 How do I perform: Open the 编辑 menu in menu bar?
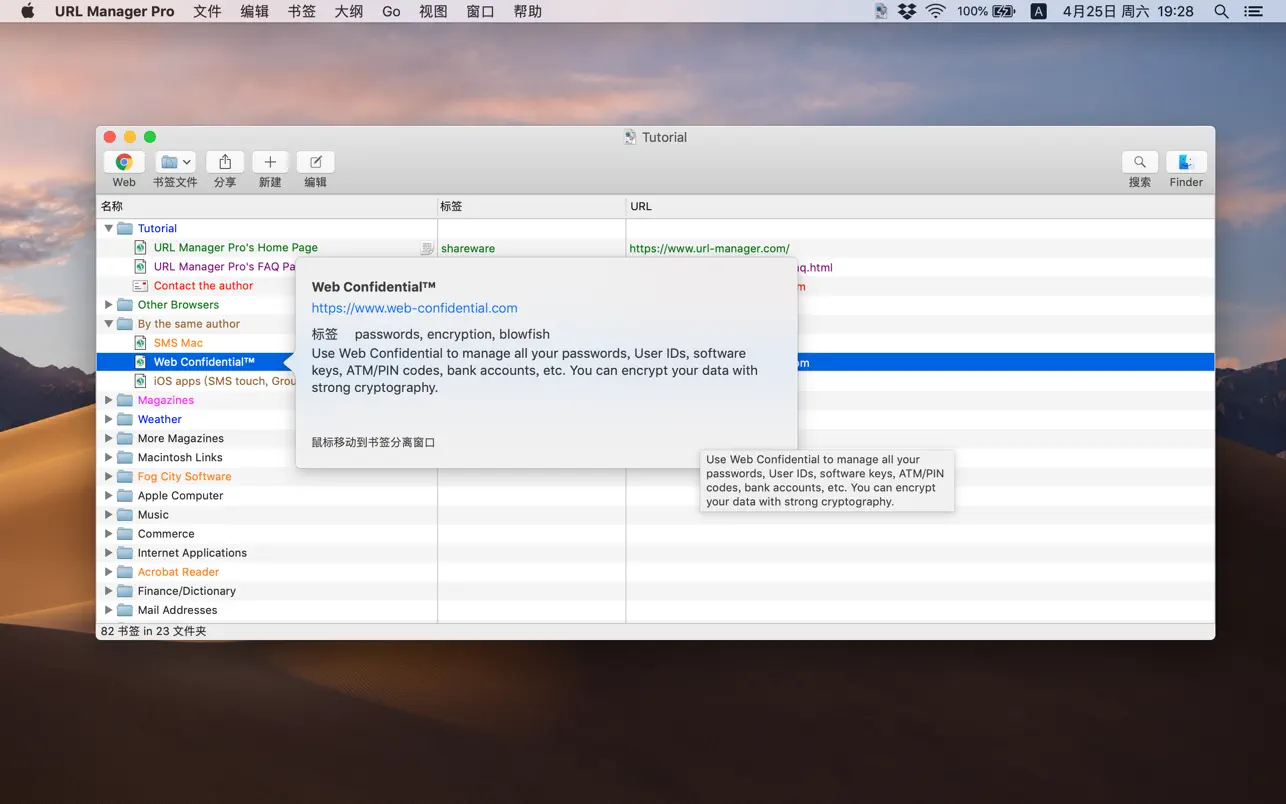[x=255, y=12]
